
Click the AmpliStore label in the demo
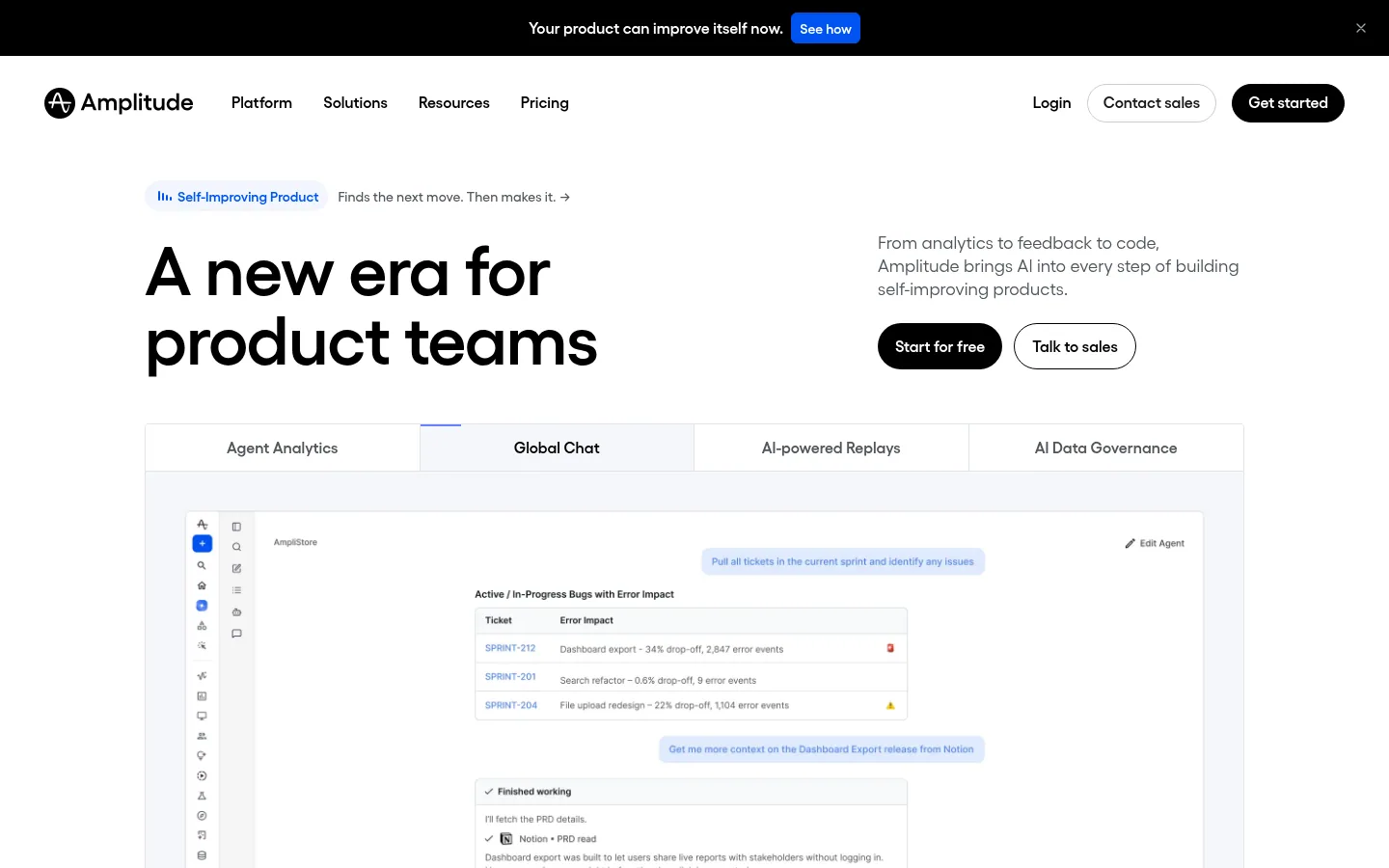pyautogui.click(x=295, y=543)
